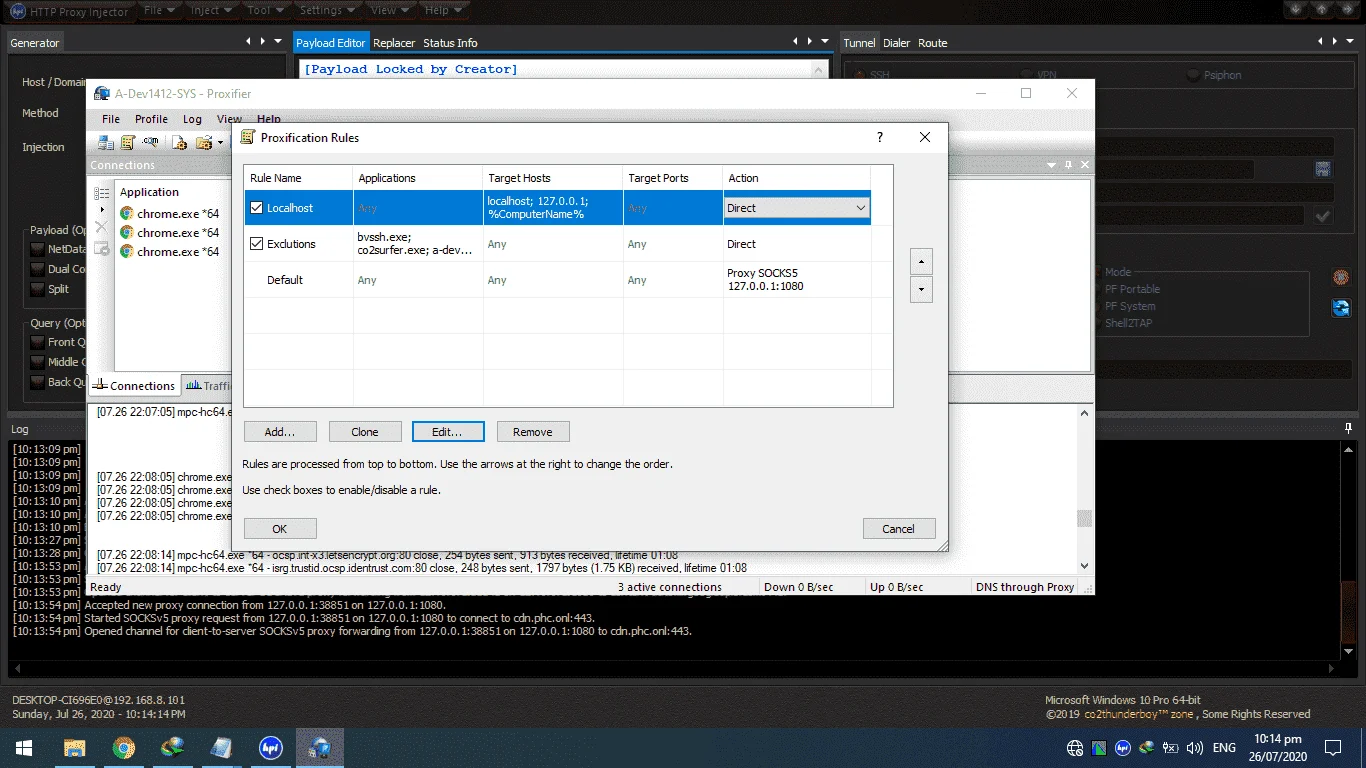The width and height of the screenshot is (1366, 768).
Task: Click the list view icon in Connections pane
Action: pyautogui.click(x=102, y=193)
